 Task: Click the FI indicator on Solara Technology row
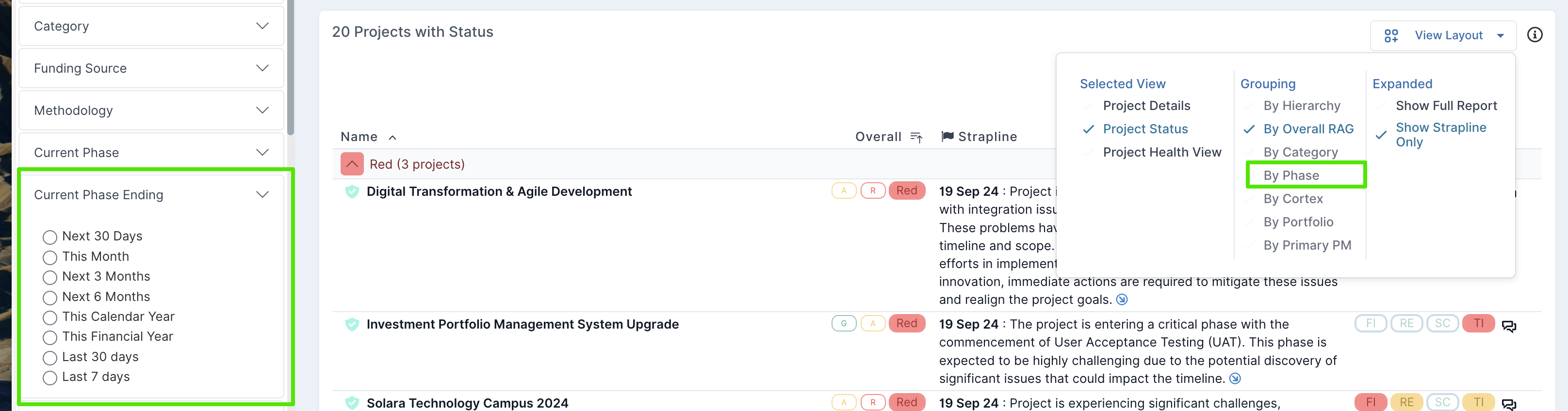1371,402
